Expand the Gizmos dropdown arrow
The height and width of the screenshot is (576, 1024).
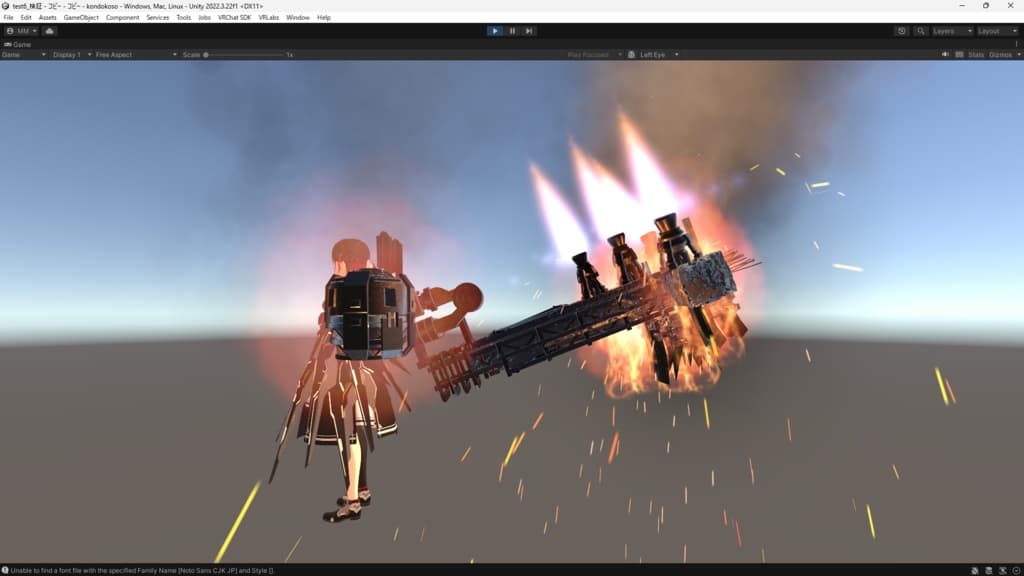coord(1019,55)
